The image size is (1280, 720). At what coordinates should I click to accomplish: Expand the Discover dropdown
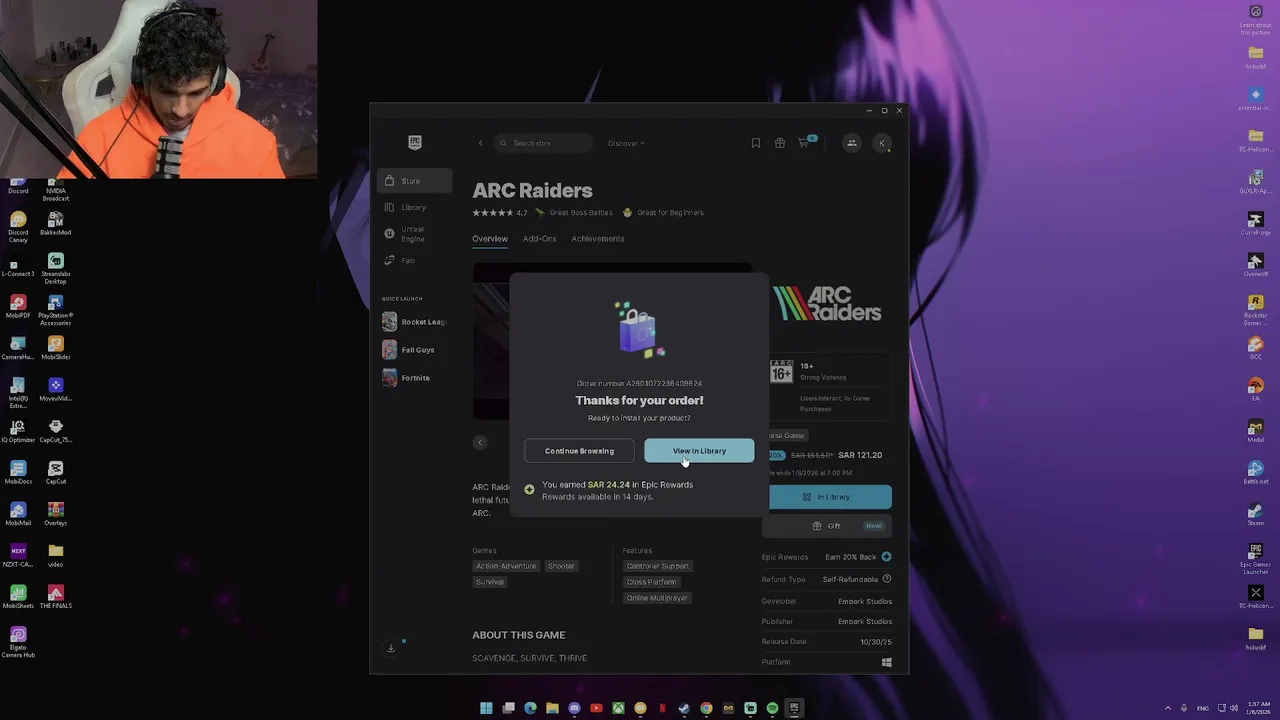click(626, 143)
